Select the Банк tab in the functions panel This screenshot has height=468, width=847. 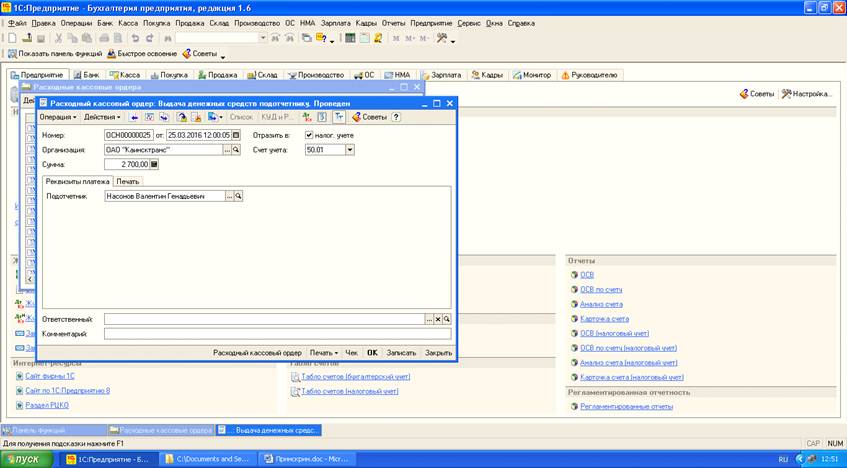[87, 74]
